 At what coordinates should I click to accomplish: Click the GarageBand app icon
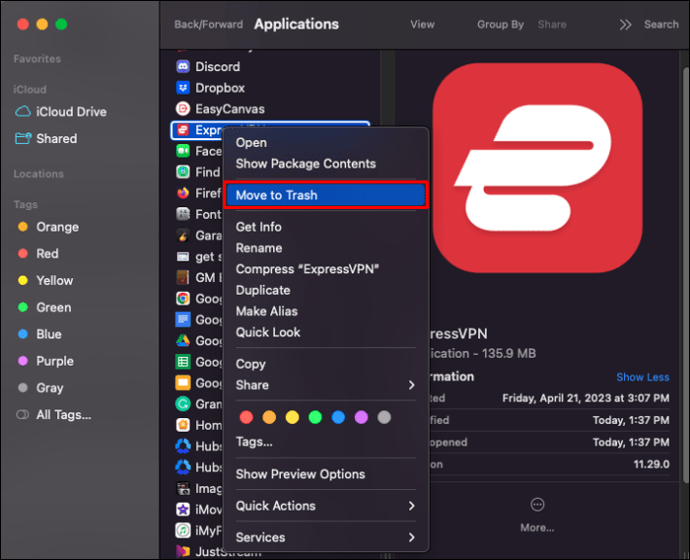pyautogui.click(x=183, y=235)
